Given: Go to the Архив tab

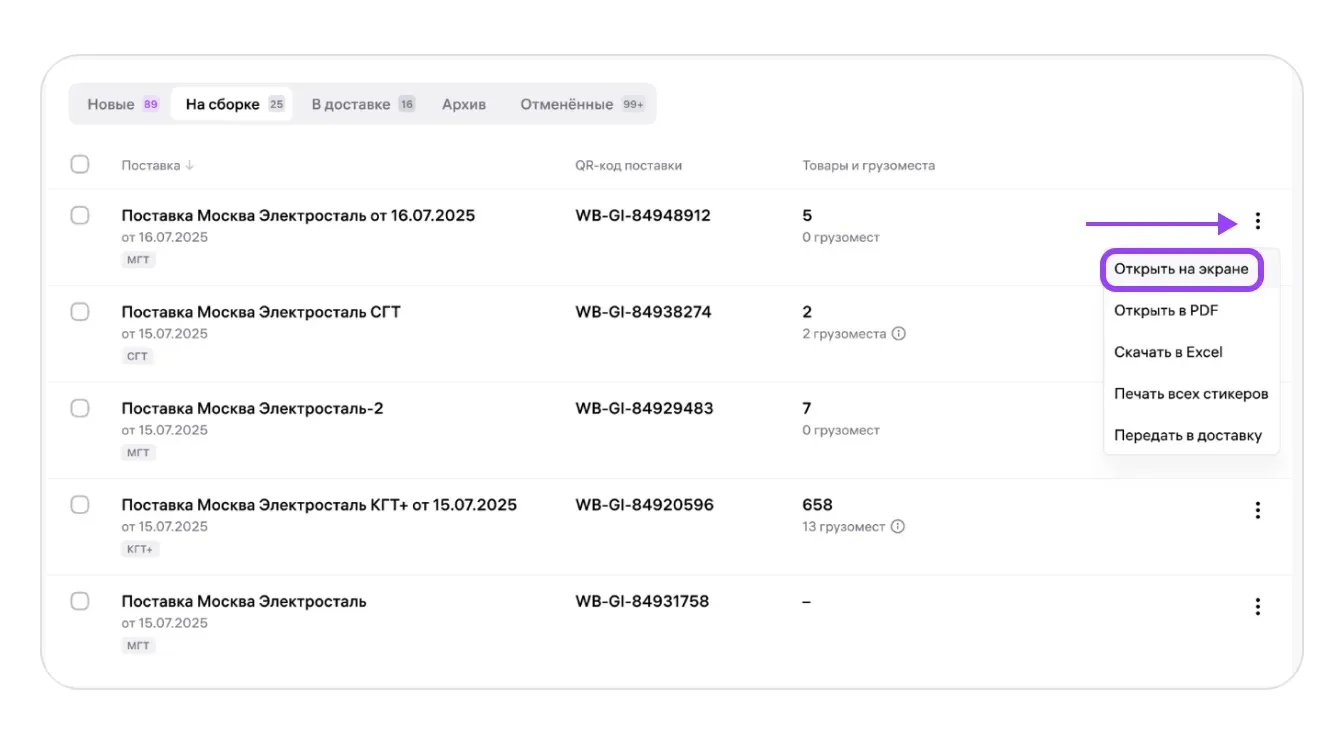Looking at the screenshot, I should (464, 104).
